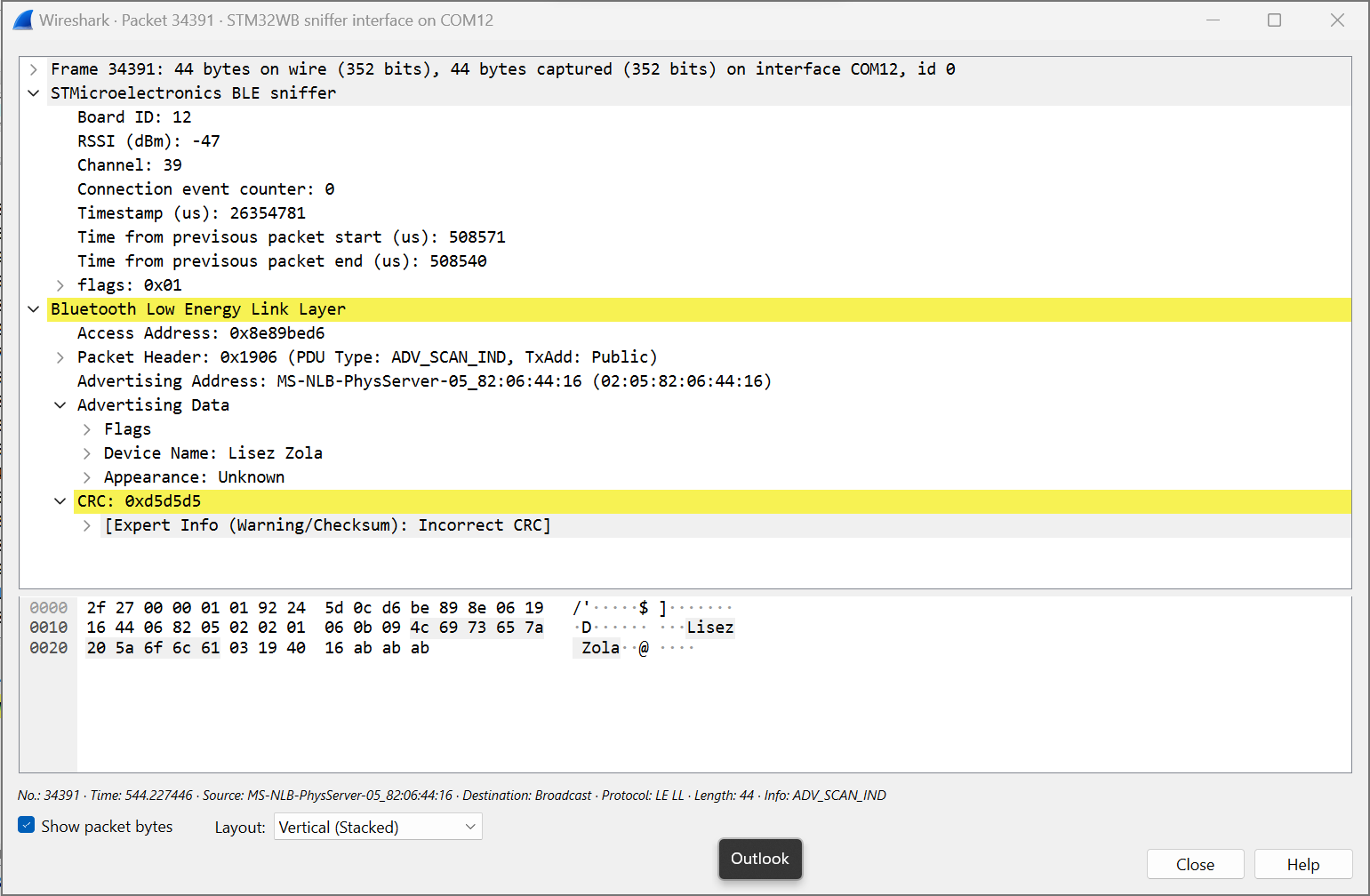The width and height of the screenshot is (1370, 896).
Task: Expand the Frame 34391 tree row
Action: point(34,69)
